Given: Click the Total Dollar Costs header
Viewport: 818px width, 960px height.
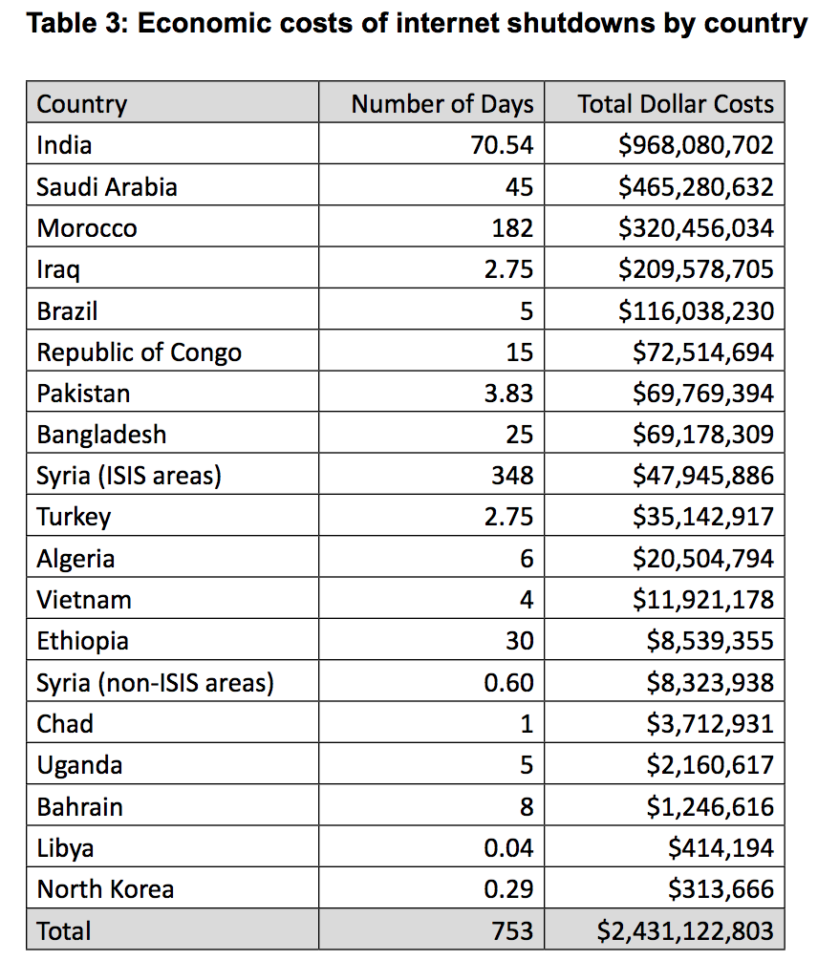Looking at the screenshot, I should [x=664, y=102].
